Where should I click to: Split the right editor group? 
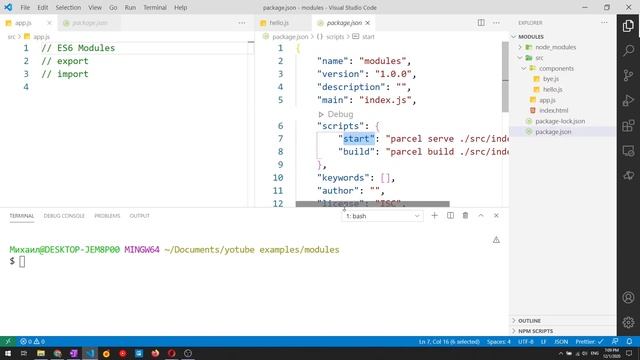coord(481,23)
